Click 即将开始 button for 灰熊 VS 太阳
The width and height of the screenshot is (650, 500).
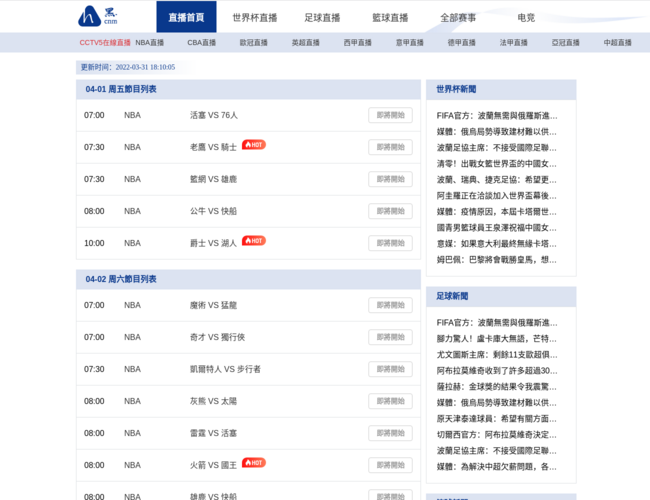tap(390, 401)
